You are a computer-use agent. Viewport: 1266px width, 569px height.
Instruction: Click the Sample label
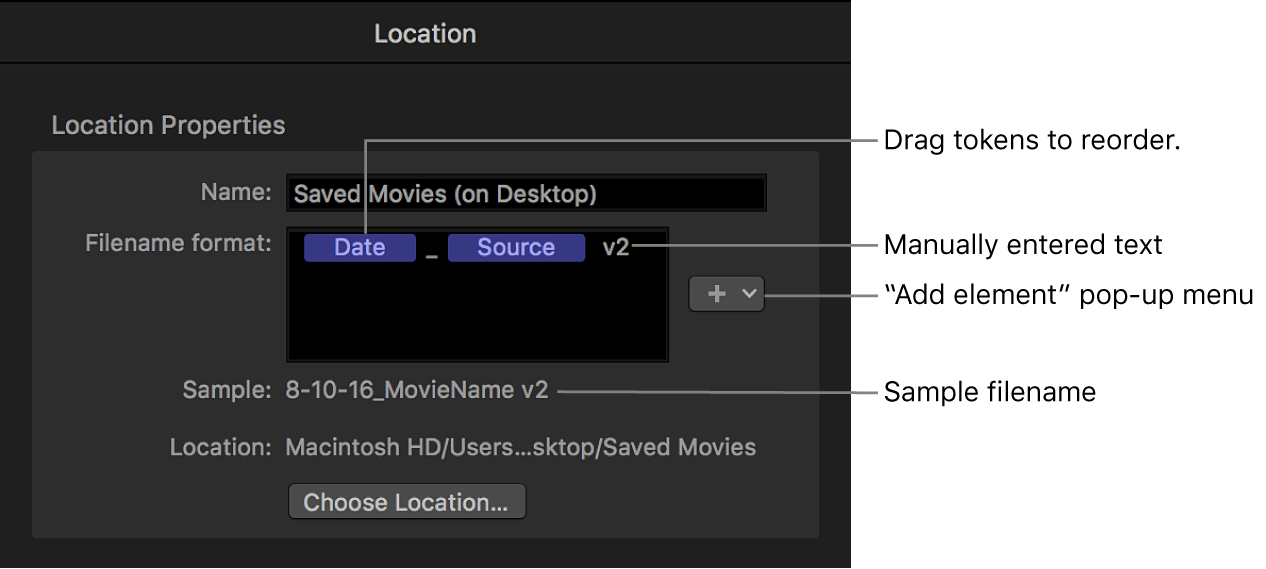tap(226, 390)
